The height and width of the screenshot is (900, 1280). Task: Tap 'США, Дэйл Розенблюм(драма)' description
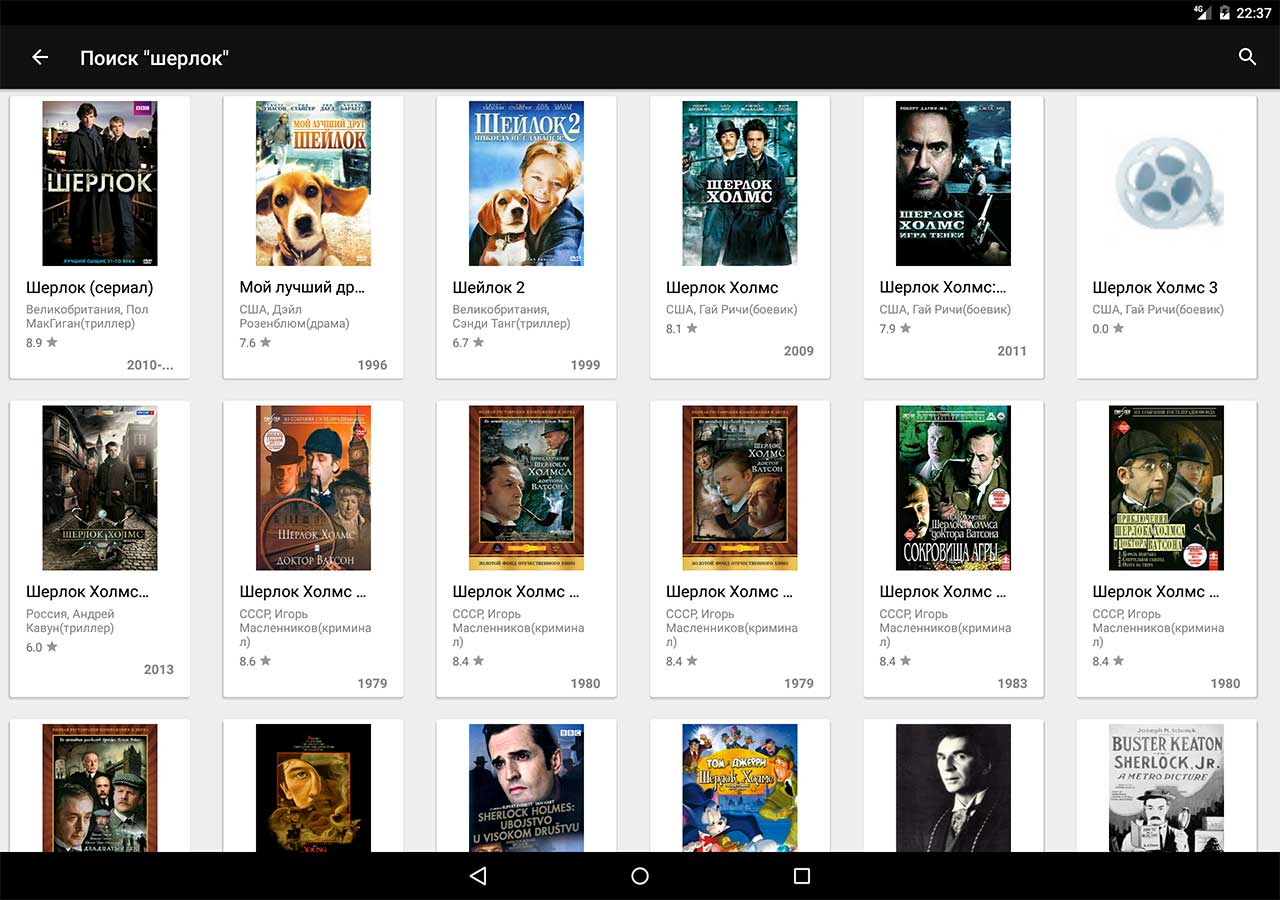click(295, 317)
